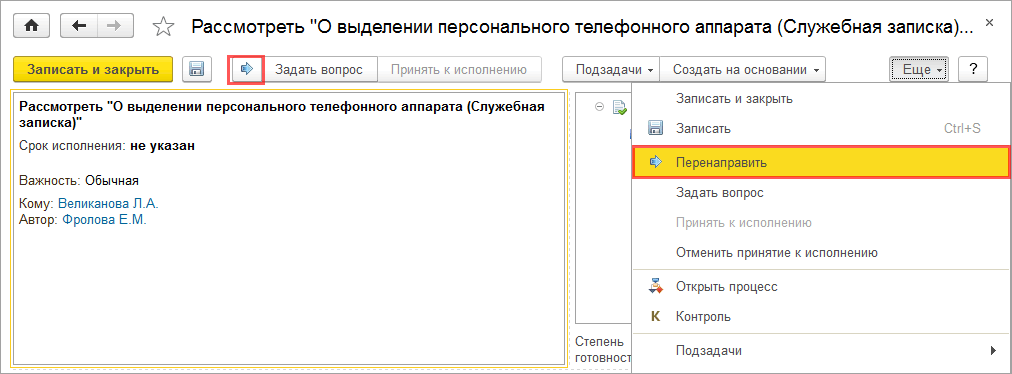Select Принять к исполнению menu entry
Viewport: 1012px width, 374px height.
point(821,223)
